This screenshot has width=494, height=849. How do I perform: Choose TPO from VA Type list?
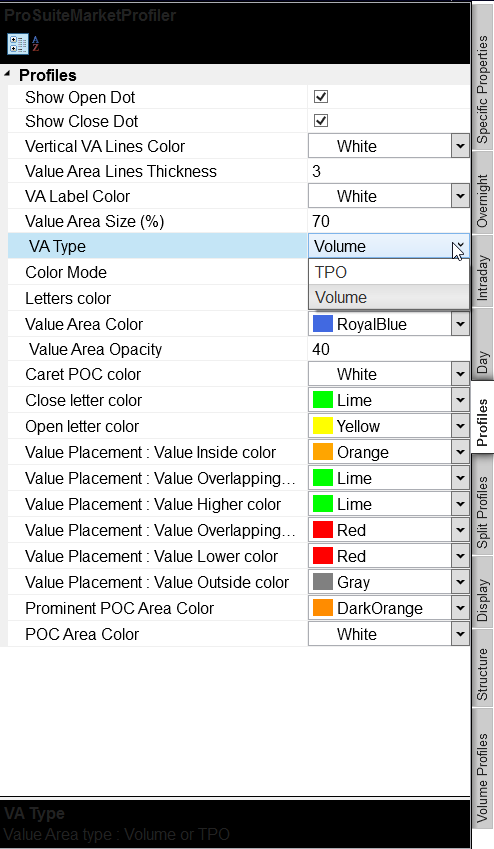pyautogui.click(x=388, y=272)
